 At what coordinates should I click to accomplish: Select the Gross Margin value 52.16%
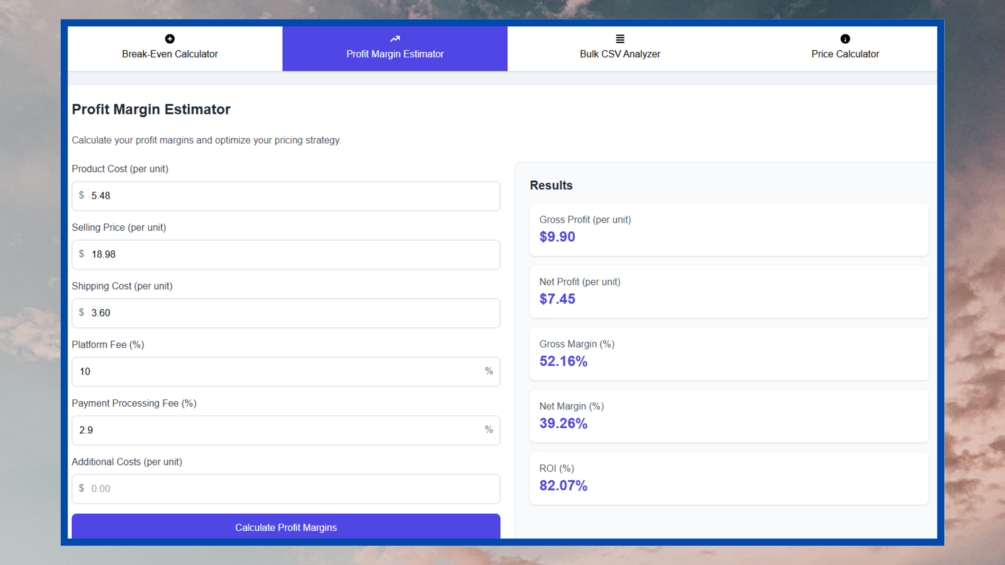[563, 361]
